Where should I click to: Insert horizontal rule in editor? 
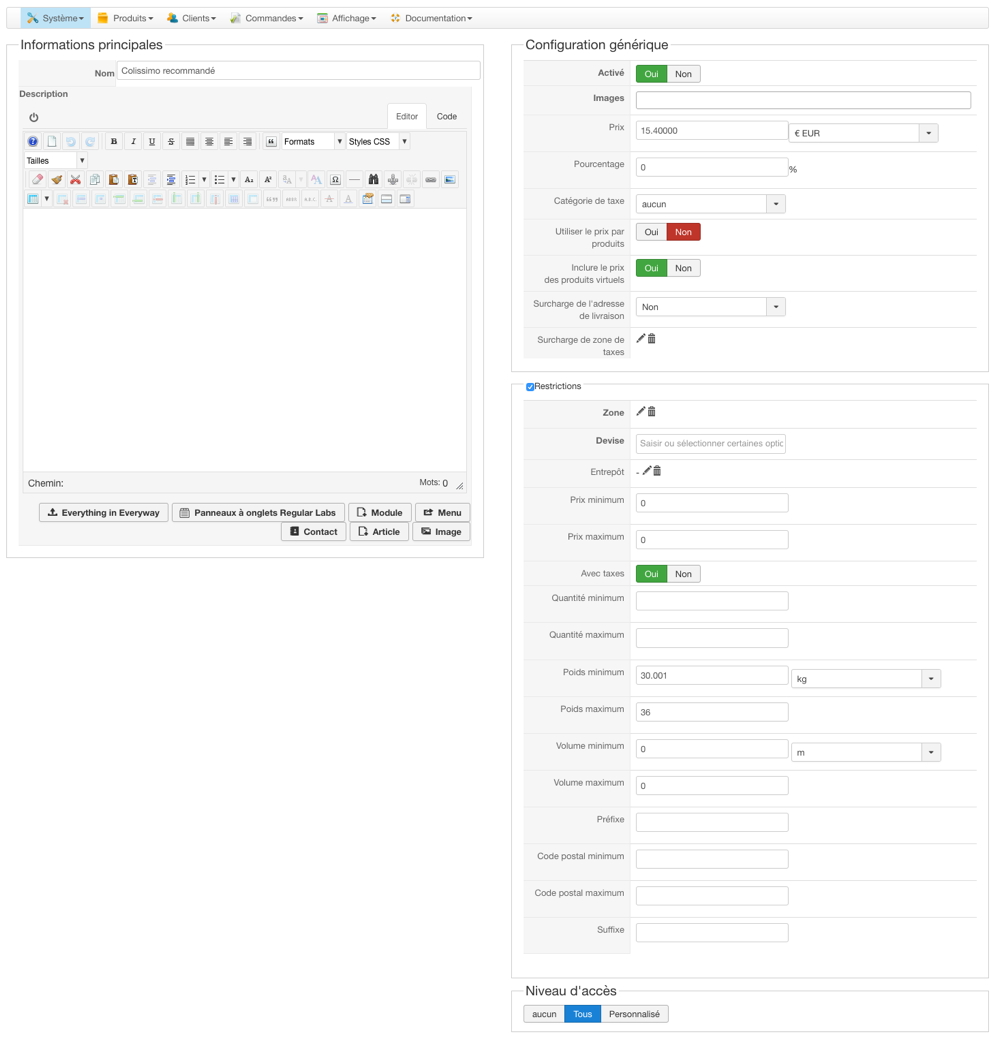point(354,179)
